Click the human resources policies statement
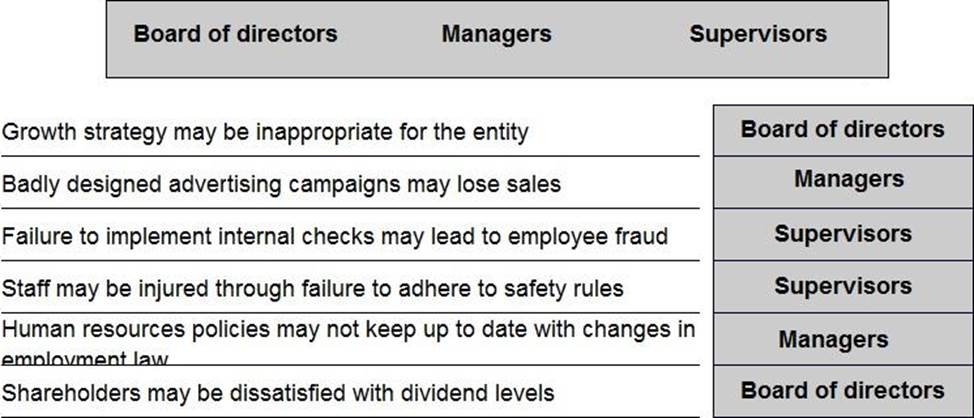Screen dimensions: 974x418 (x=348, y=328)
